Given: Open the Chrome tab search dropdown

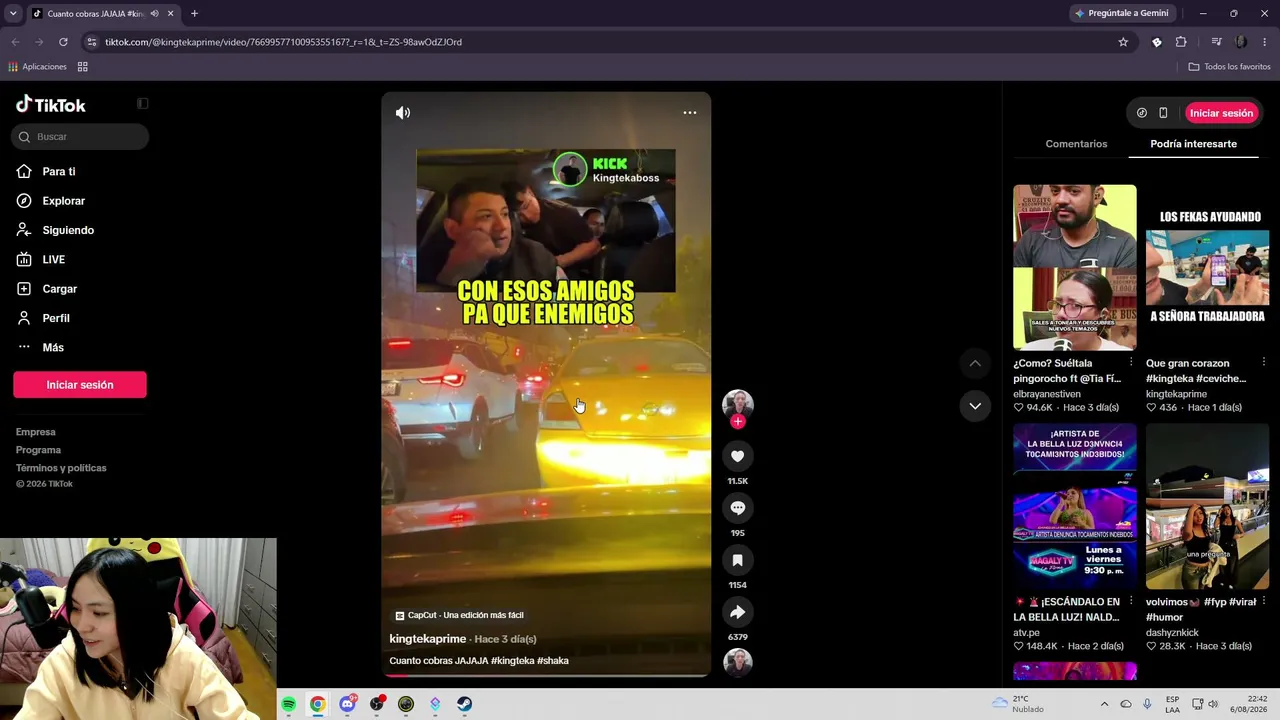Looking at the screenshot, I should (x=13, y=13).
